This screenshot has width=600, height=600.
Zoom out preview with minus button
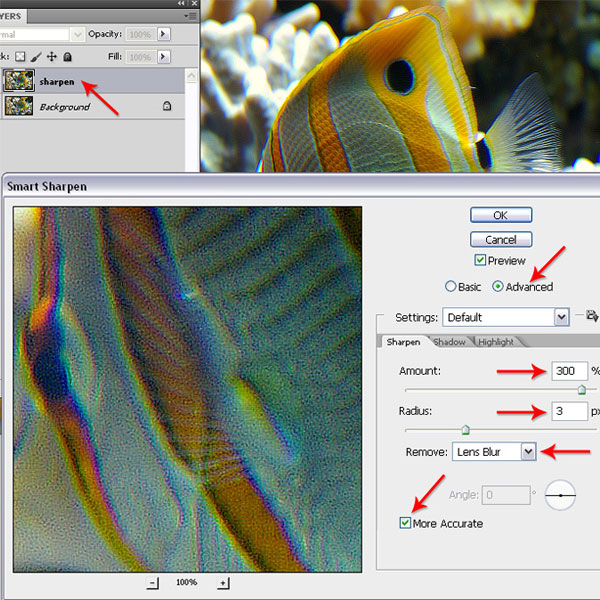tap(152, 583)
